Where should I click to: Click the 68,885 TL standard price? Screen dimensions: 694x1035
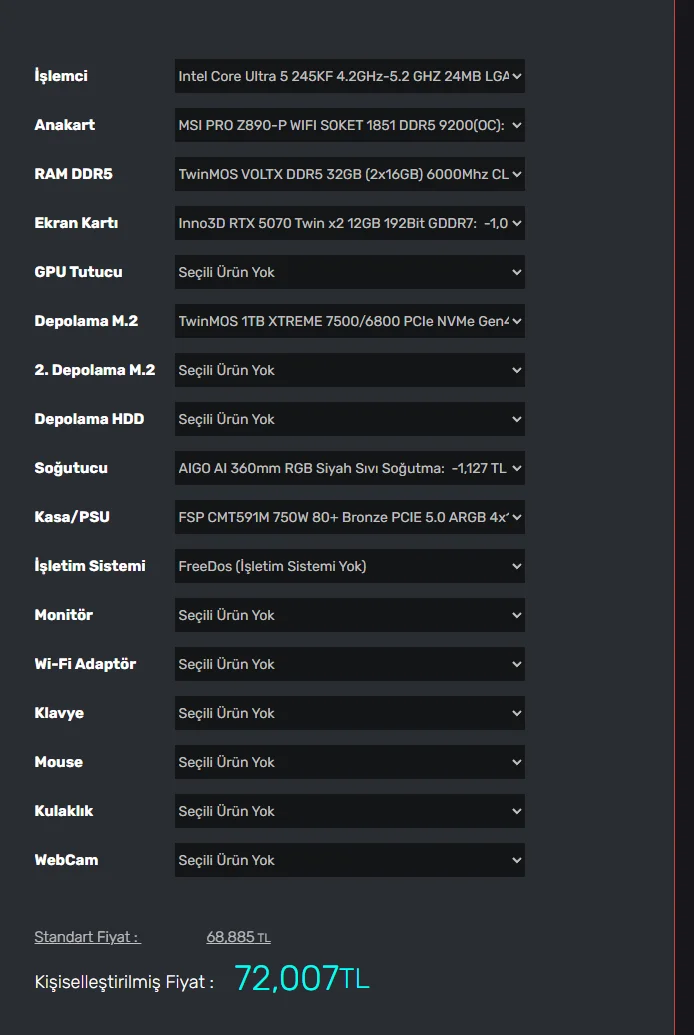click(238, 937)
